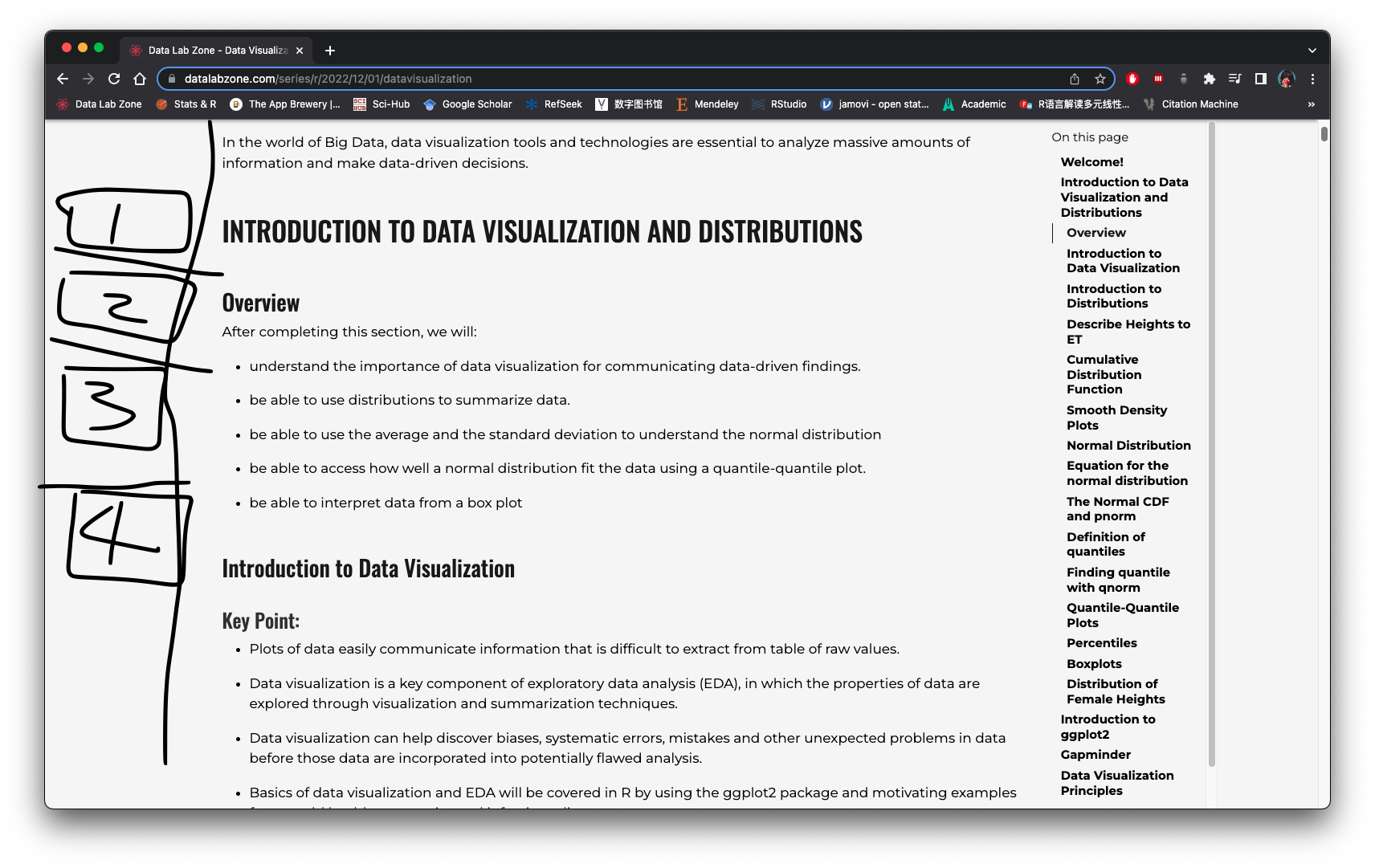Open the Chrome profile avatar
Viewport: 1375px width, 868px height.
[1287, 79]
